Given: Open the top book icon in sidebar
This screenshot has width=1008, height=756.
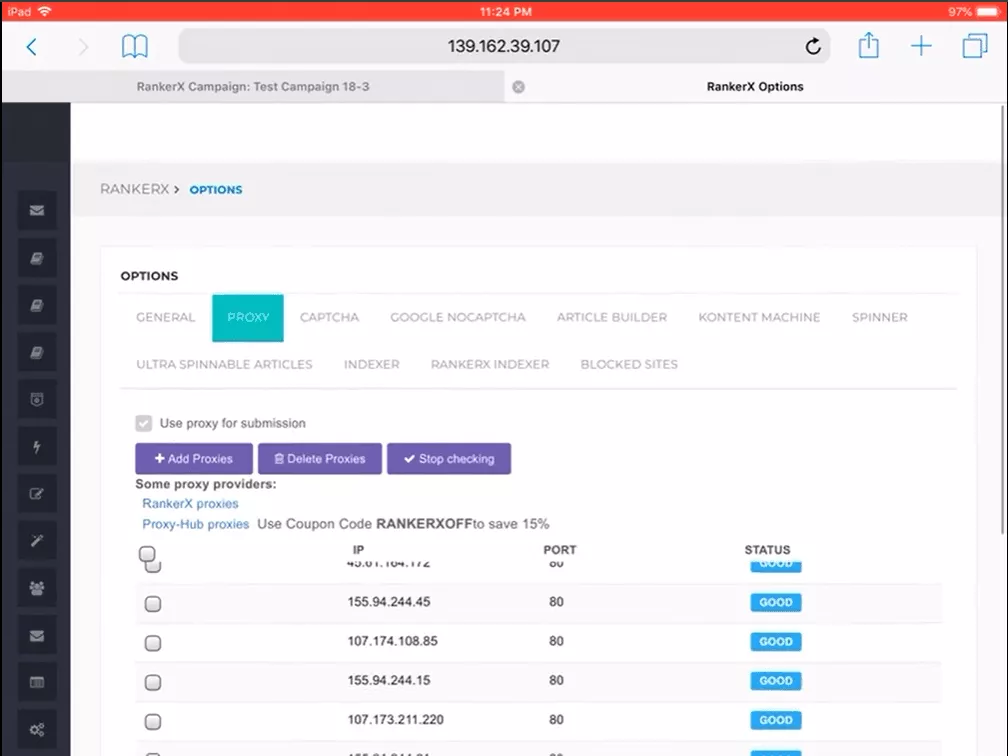Looking at the screenshot, I should tap(37, 258).
